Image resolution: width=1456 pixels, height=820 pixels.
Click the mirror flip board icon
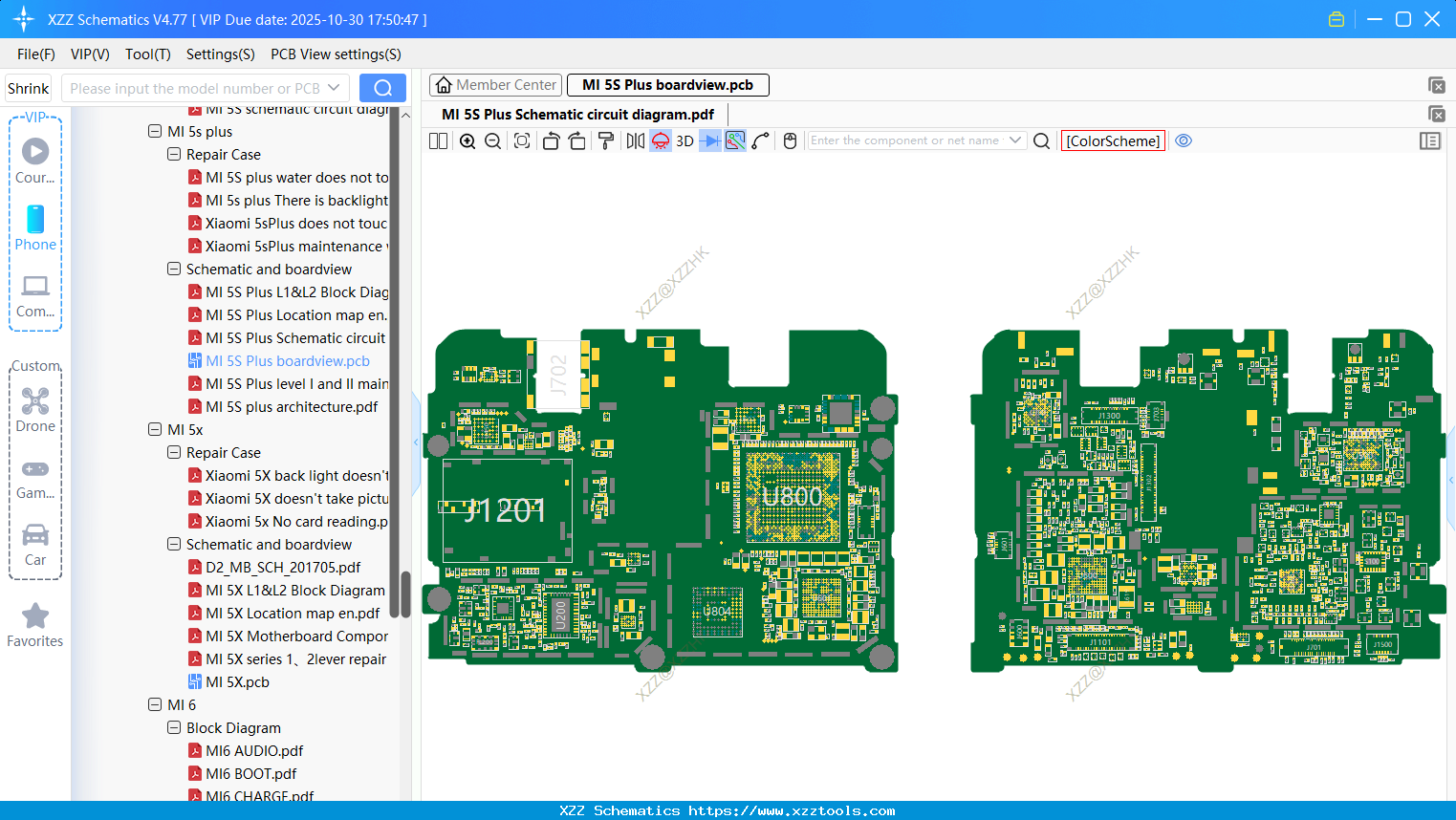[635, 141]
